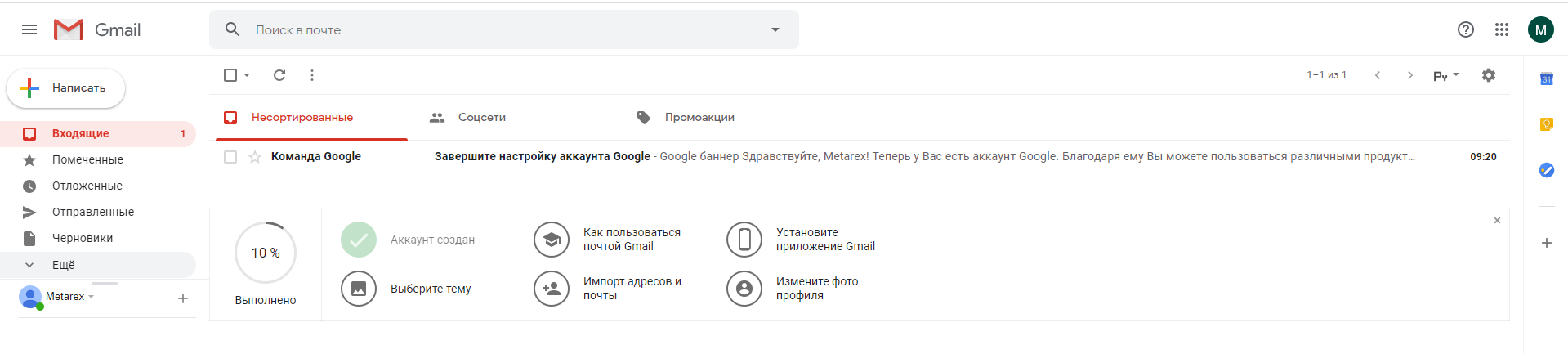Viewport: 1568px width, 354px height.
Task: Open the input language "Ру" dropdown
Action: point(1446,75)
